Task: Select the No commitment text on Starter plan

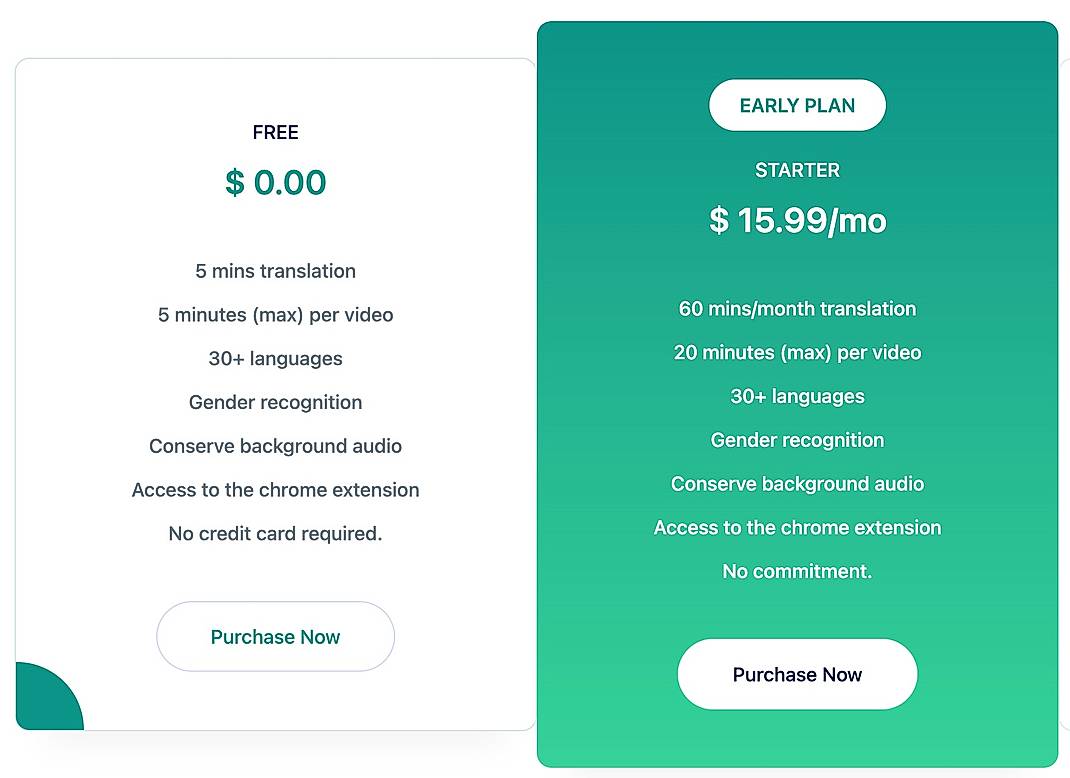Action: [x=797, y=571]
